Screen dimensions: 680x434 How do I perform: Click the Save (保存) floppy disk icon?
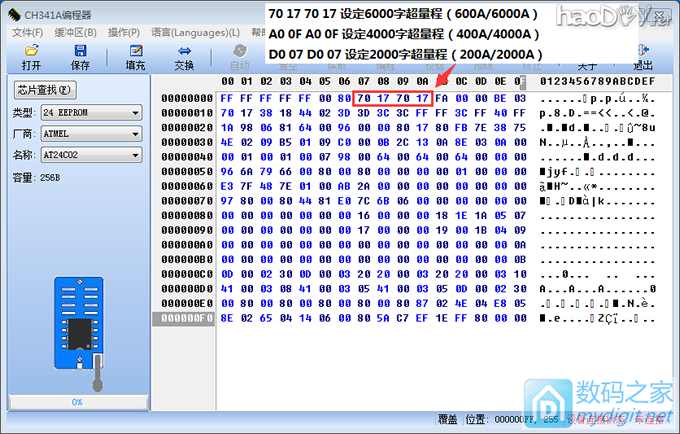point(80,50)
